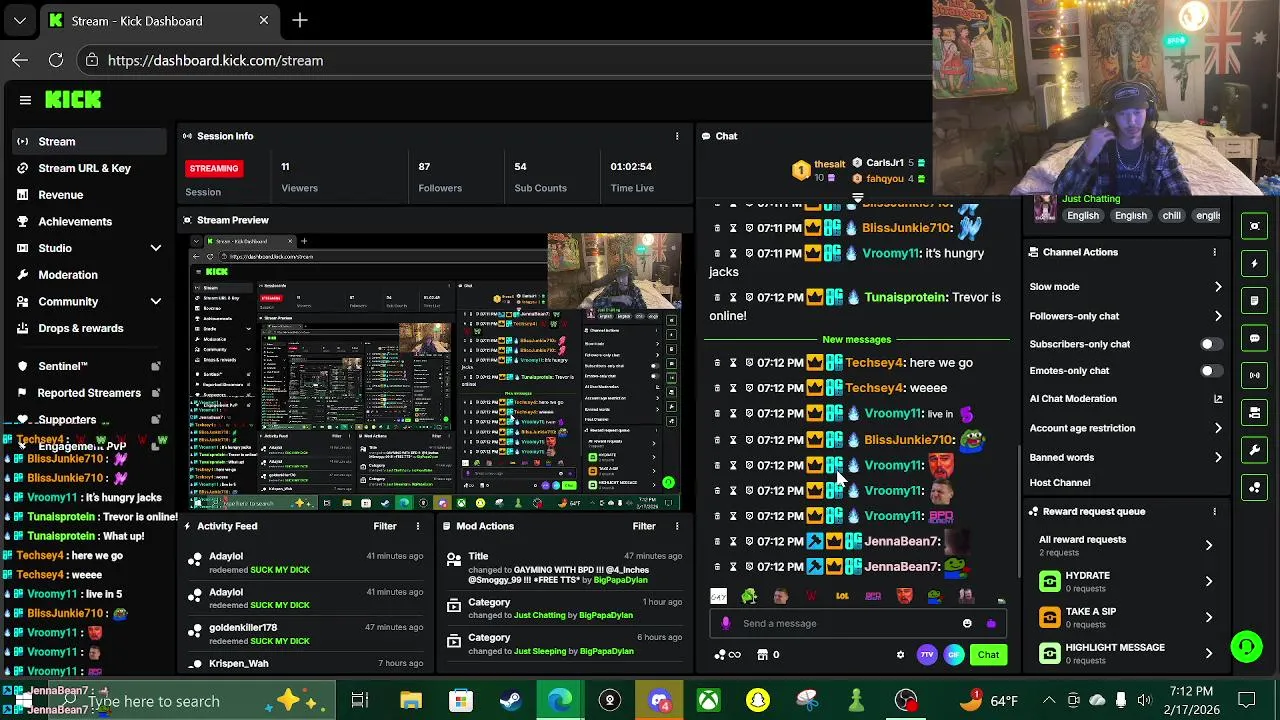
Task: Open Activity Feed three-dot menu
Action: [x=418, y=526]
